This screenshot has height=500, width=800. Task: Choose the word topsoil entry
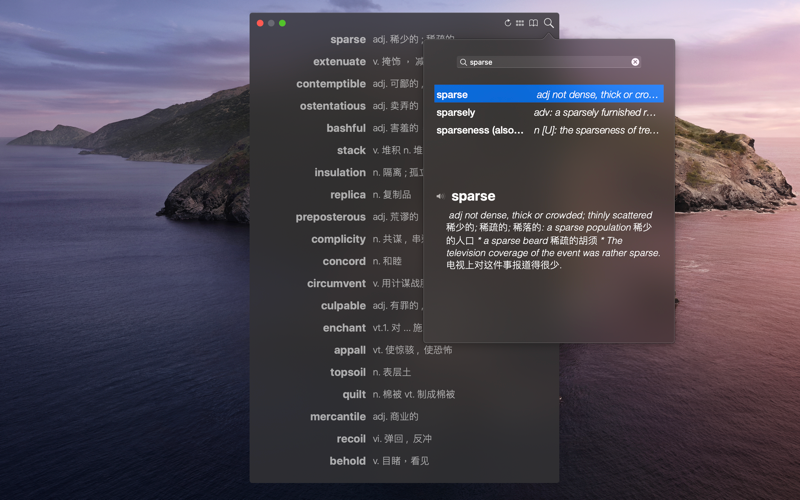[x=347, y=372]
